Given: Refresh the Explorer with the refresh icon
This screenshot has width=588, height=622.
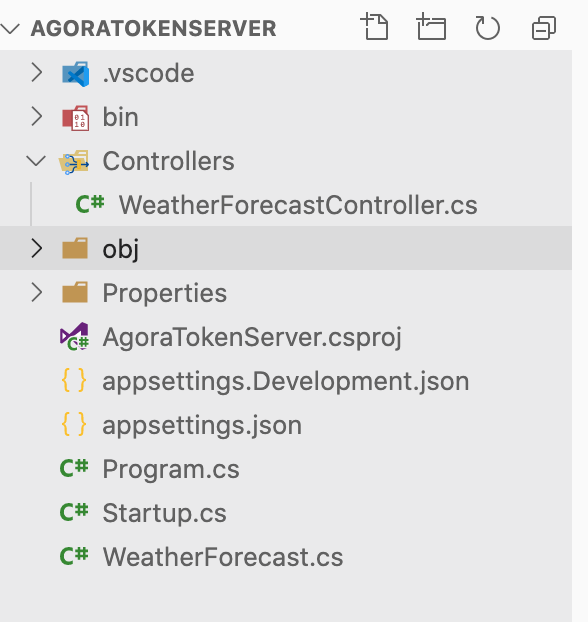Looking at the screenshot, I should click(487, 28).
